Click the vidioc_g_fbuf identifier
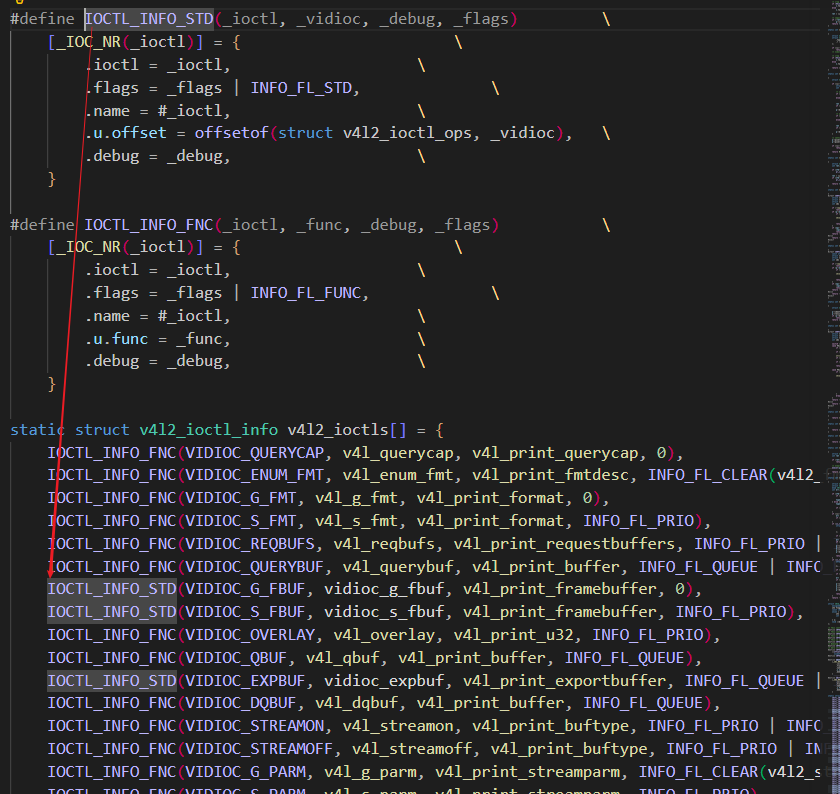The height and width of the screenshot is (794, 840). pos(384,589)
